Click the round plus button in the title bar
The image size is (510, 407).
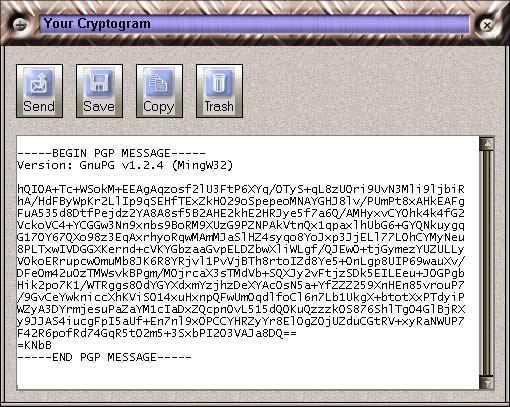coord(20,25)
